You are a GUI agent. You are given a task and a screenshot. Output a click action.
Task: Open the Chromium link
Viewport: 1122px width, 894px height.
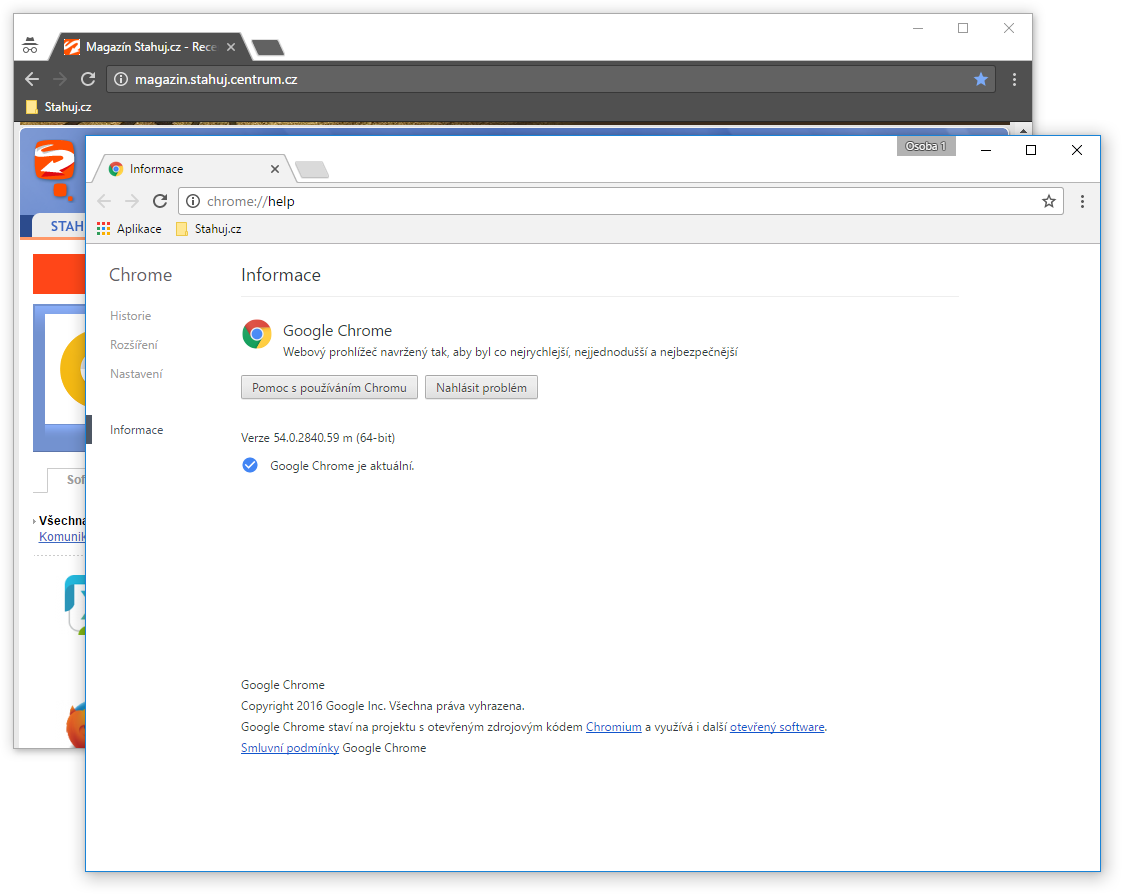point(613,727)
